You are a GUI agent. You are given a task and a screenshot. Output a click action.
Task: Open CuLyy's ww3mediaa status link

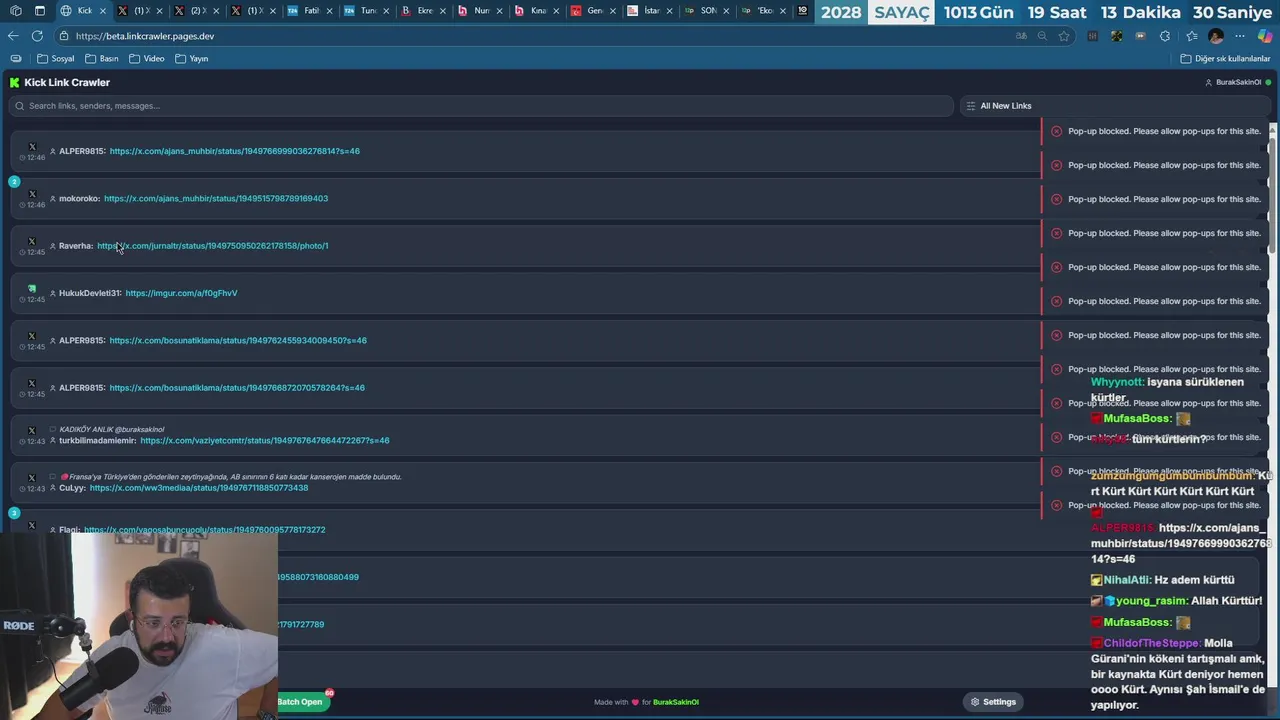[199, 488]
